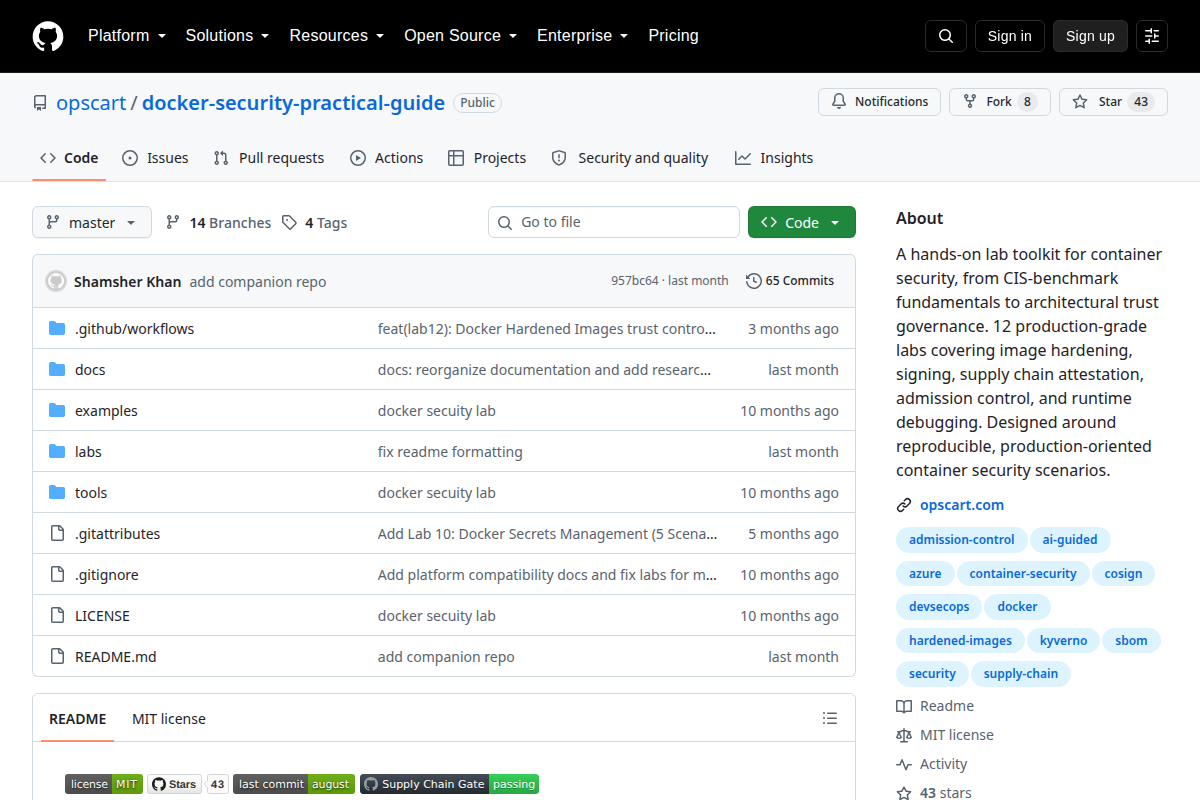This screenshot has height=800, width=1200.
Task: Switch to the Actions tab
Action: [387, 158]
